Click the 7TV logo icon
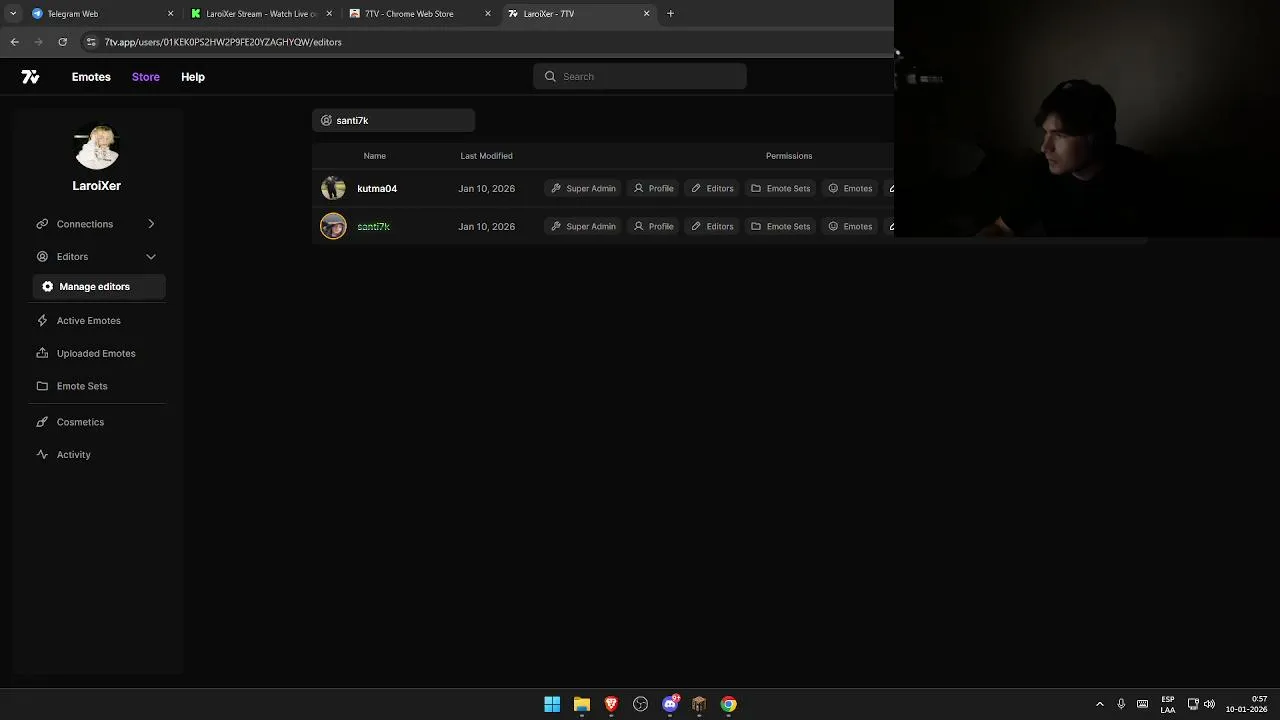 pyautogui.click(x=30, y=77)
